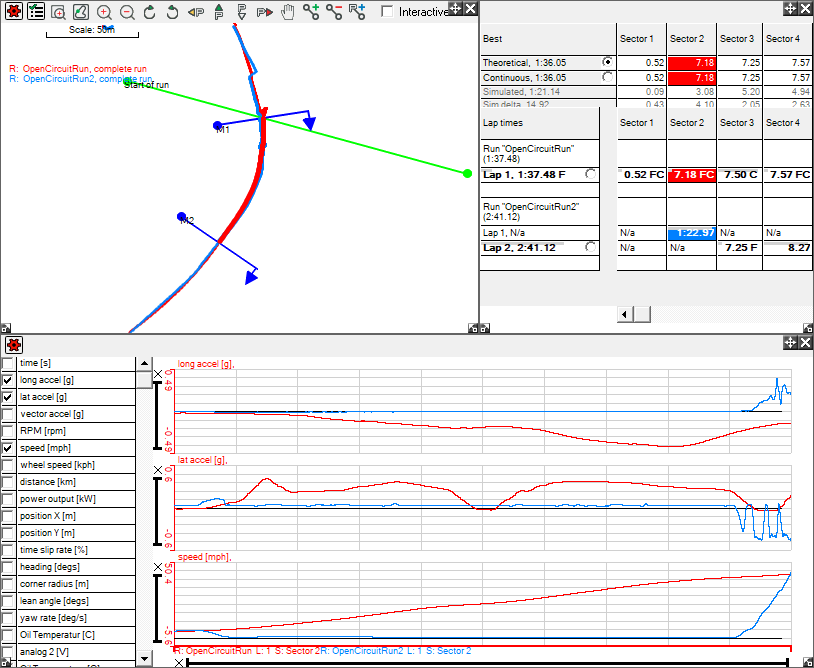The width and height of the screenshot is (814, 668).
Task: Rotate the map clockwise
Action: coord(150,12)
